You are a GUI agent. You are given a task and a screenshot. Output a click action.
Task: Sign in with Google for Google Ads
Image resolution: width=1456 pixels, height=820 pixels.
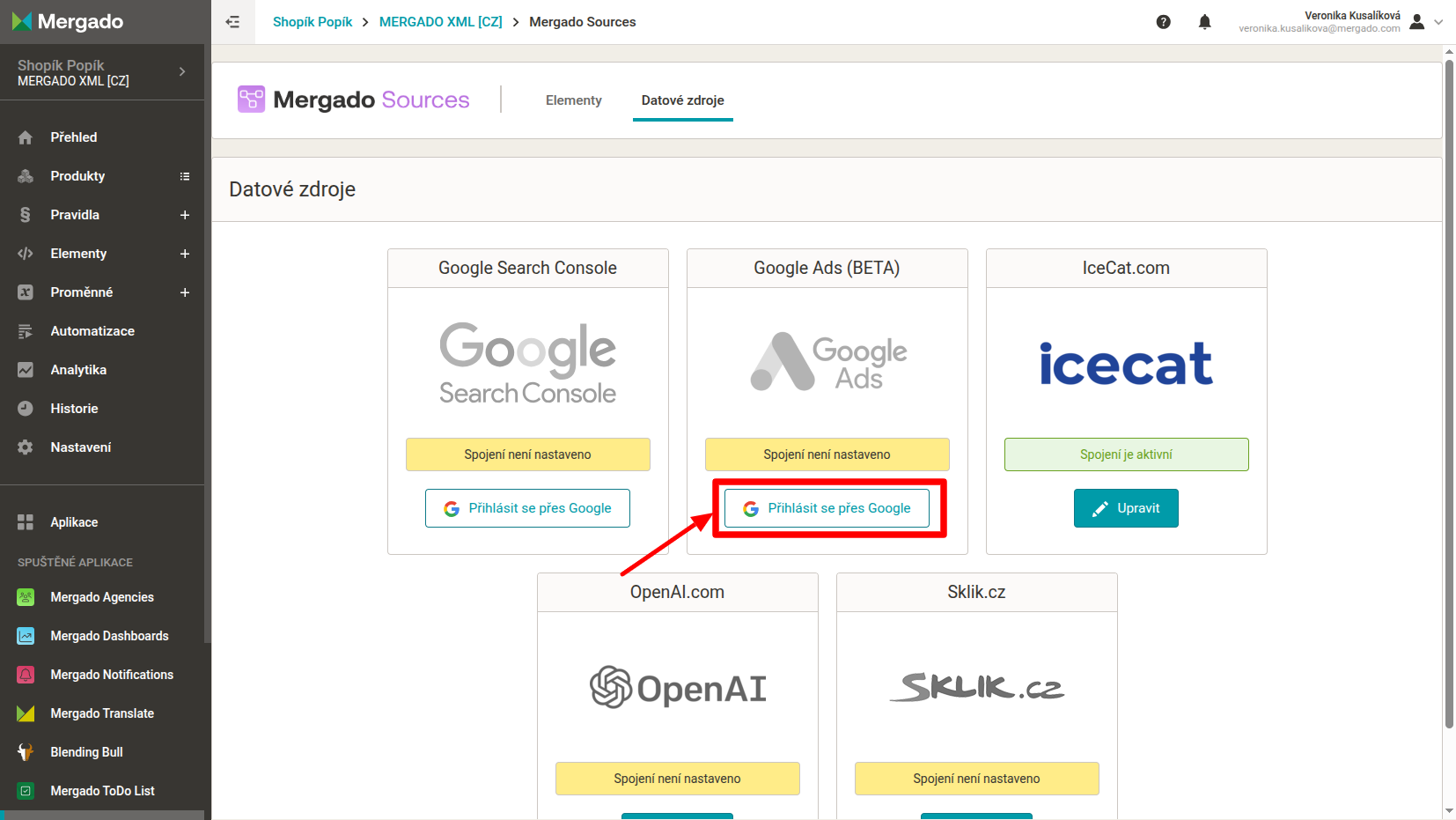click(827, 508)
